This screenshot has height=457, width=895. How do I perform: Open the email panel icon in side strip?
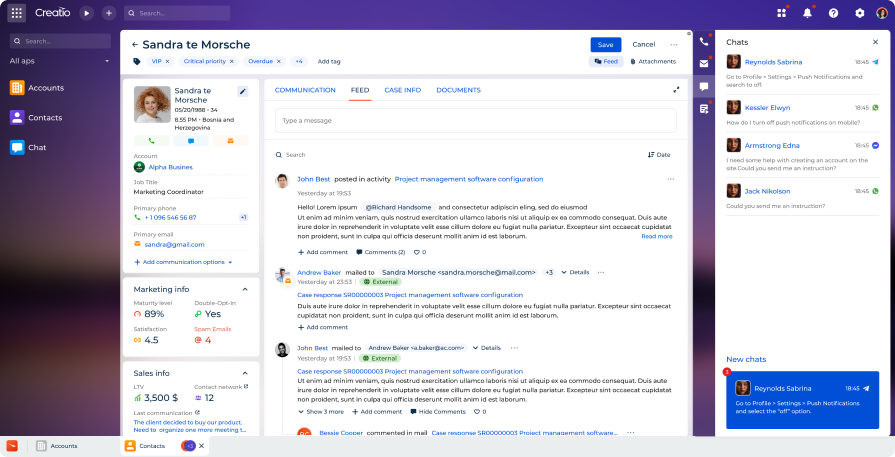click(x=704, y=63)
